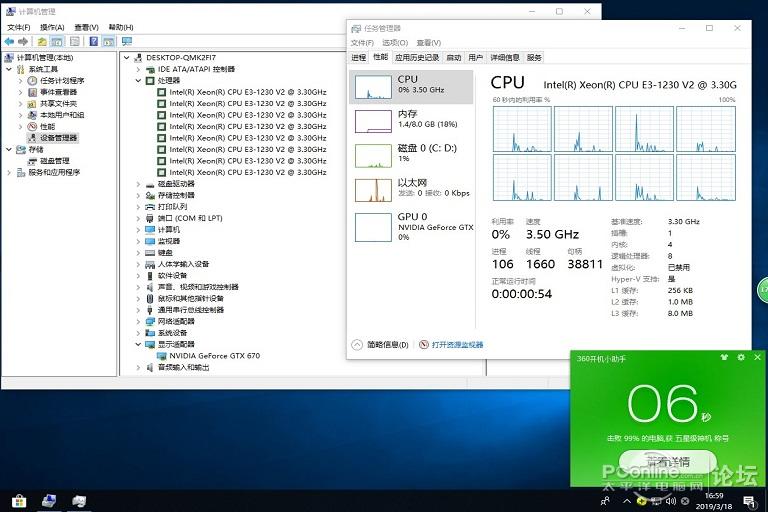The height and width of the screenshot is (512, 768).
Task: Select 声音、视频和游戏控制器 category
Action: 198,287
